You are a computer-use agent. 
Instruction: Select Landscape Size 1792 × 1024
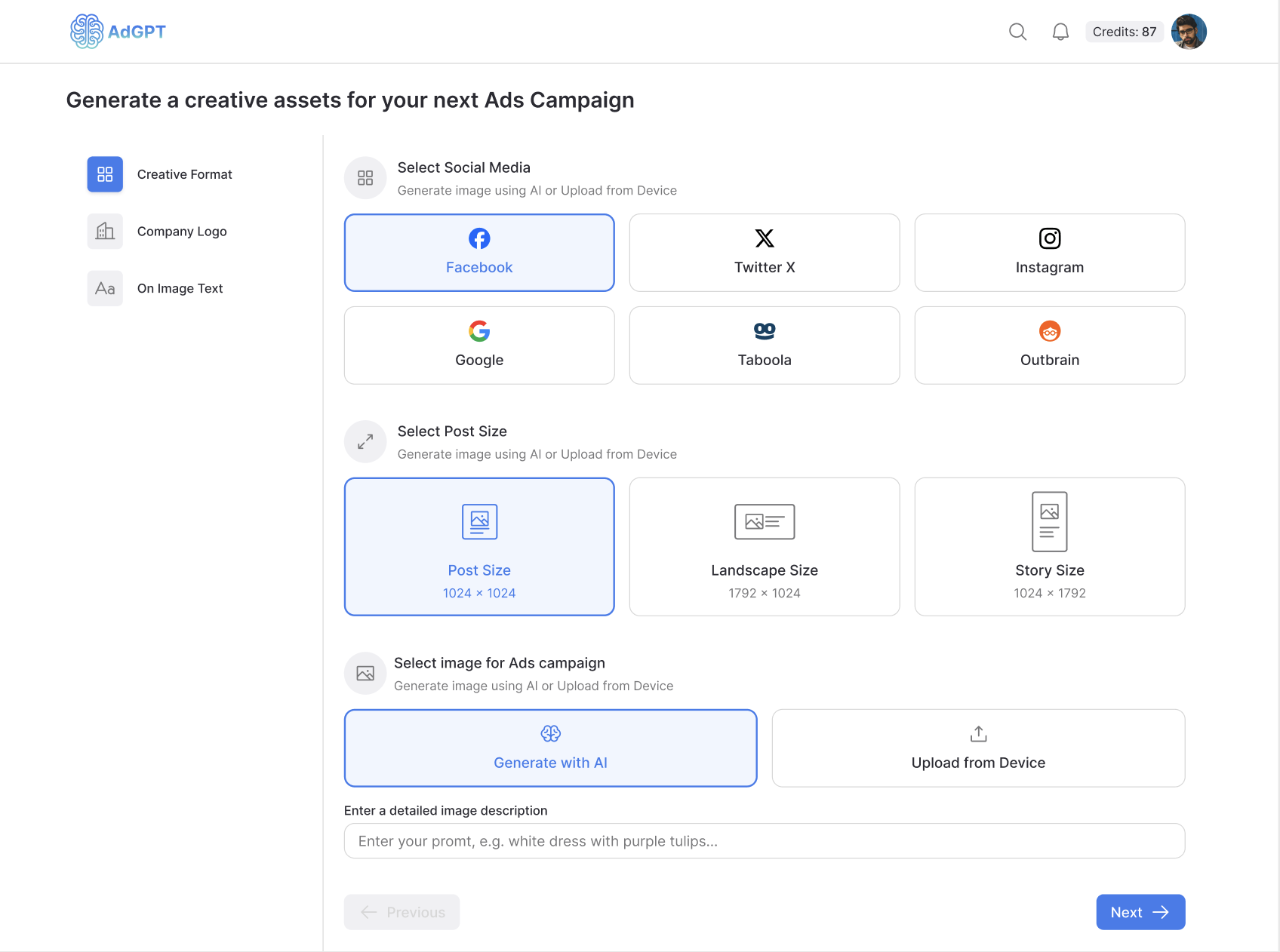tap(765, 547)
